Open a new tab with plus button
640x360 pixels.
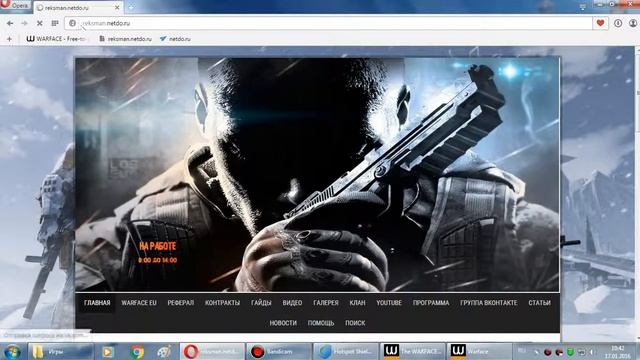[x=131, y=7]
